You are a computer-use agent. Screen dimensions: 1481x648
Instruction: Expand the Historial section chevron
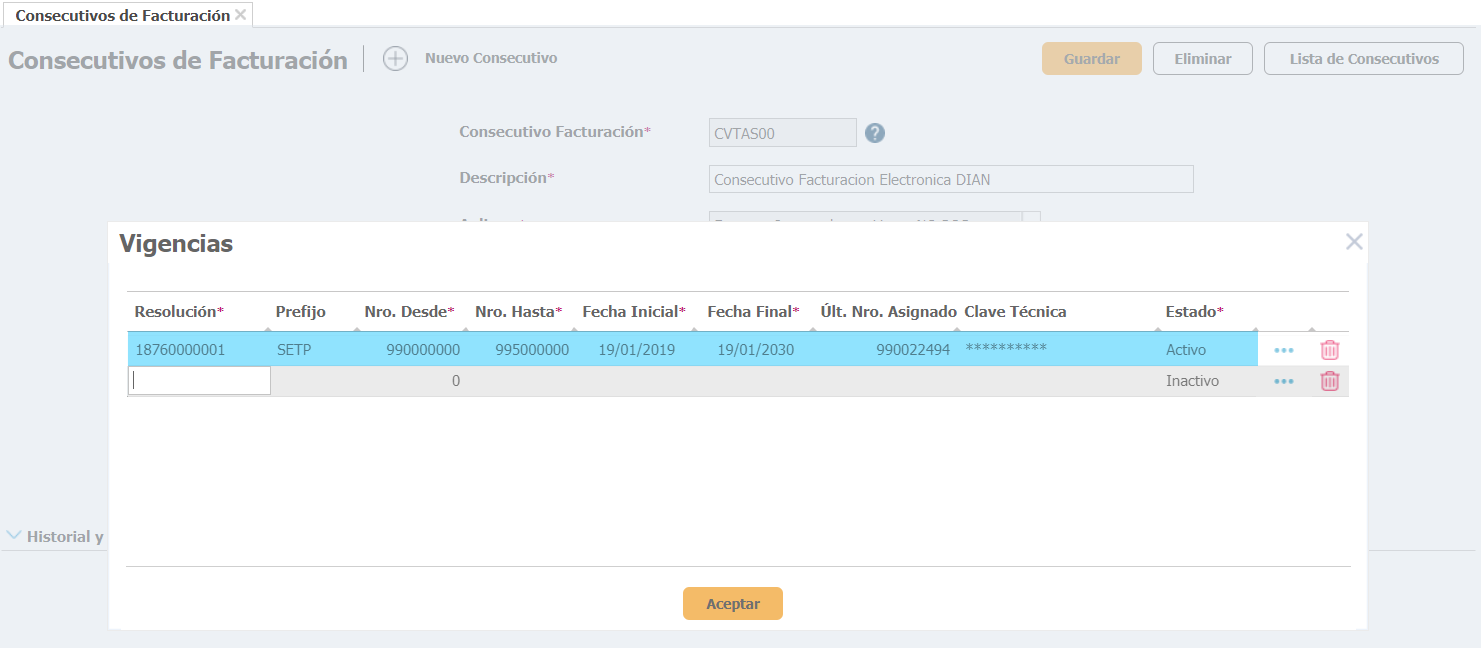click(14, 536)
